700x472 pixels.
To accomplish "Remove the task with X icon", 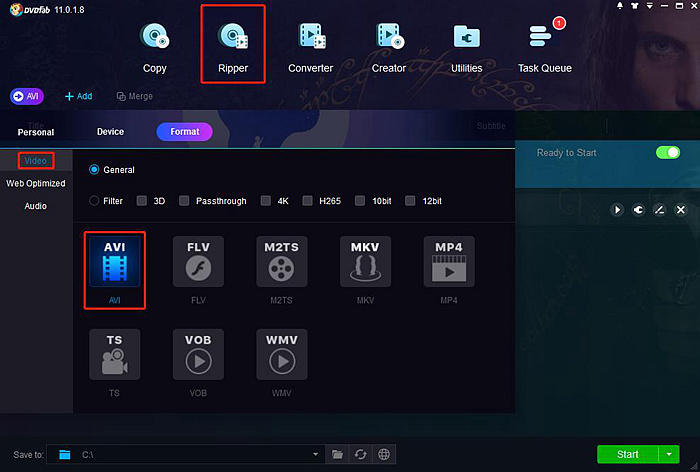I will pos(681,209).
